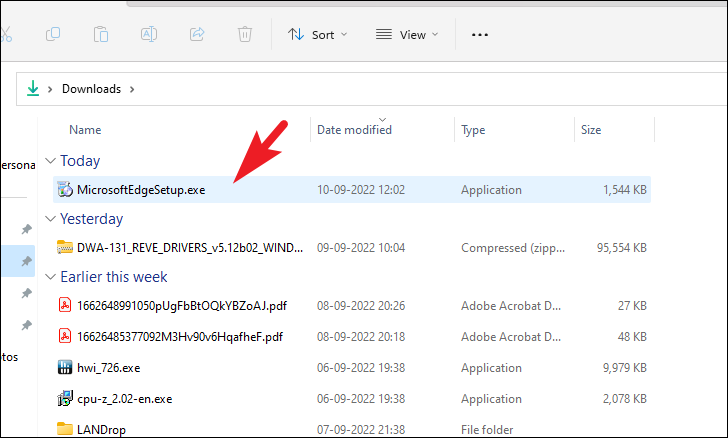728x438 pixels.
Task: Click the 27 KB size cell
Action: [632, 306]
